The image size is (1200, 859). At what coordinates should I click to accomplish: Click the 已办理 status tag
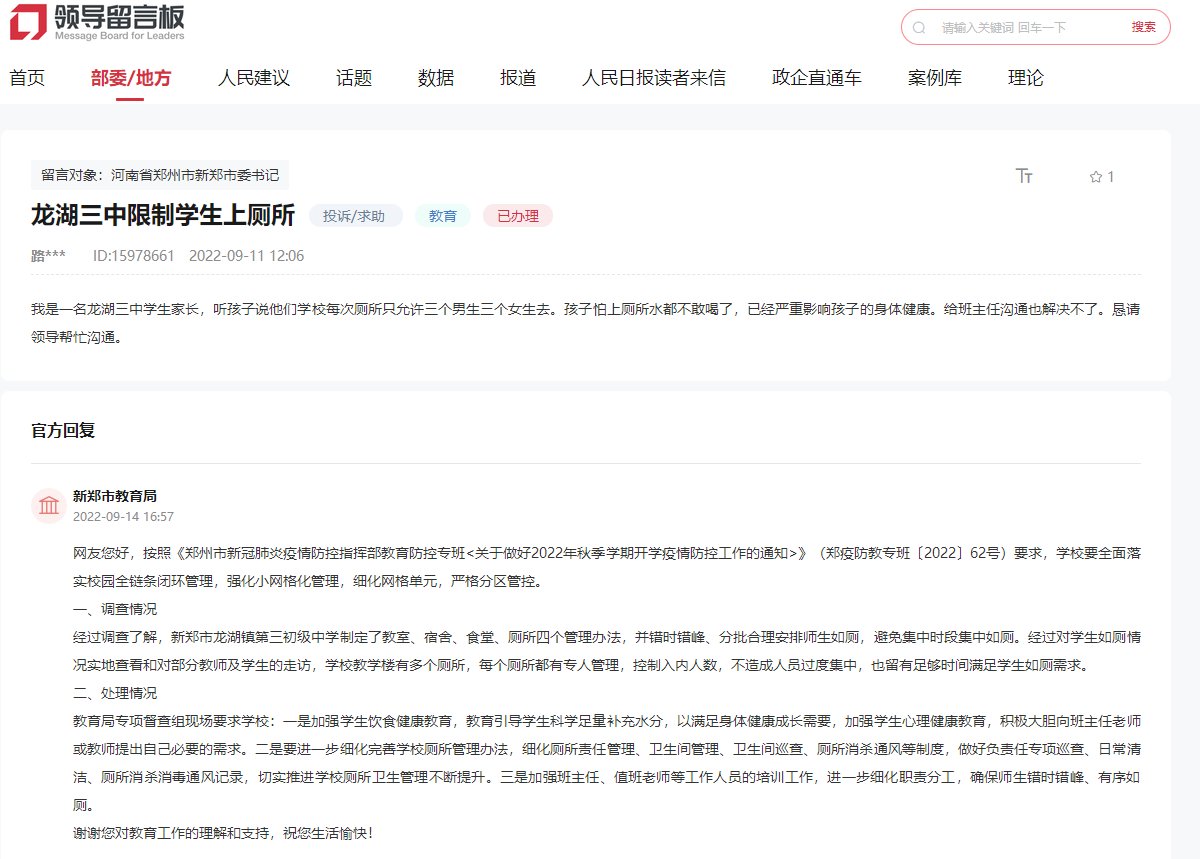click(x=517, y=215)
